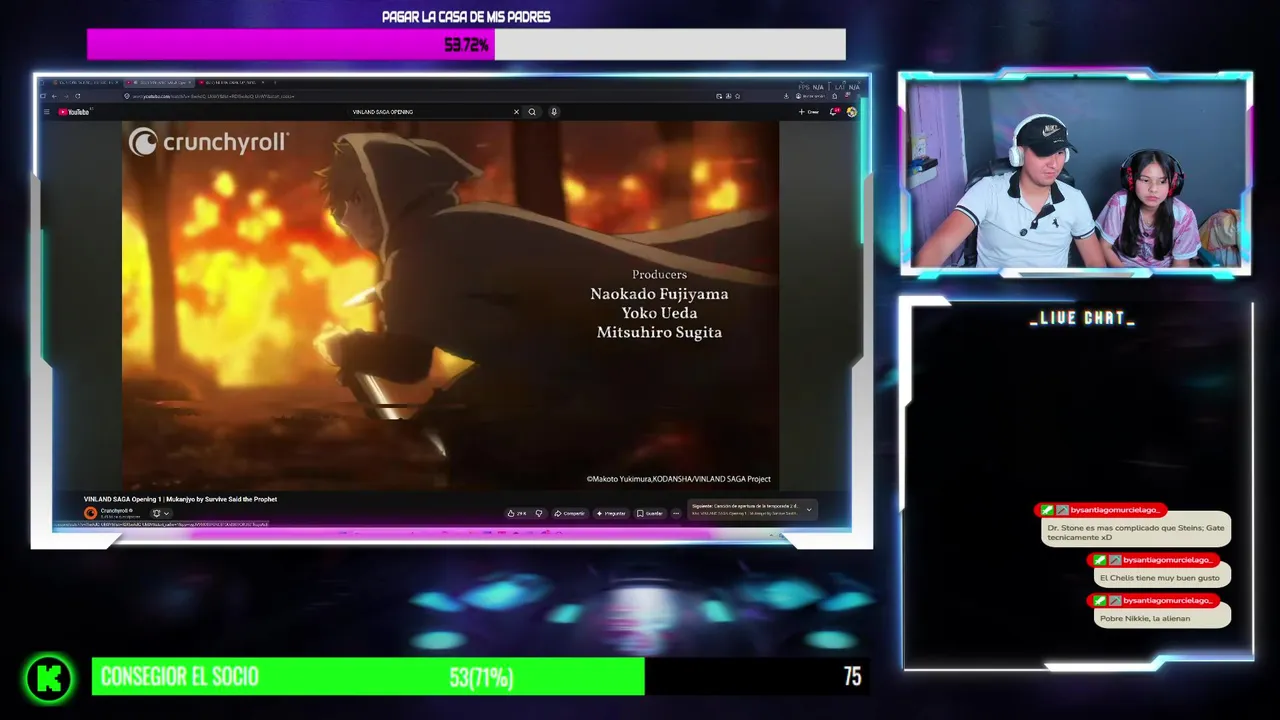The width and height of the screenshot is (1280, 720).
Task: Expand the Siguiente up-next queue chevron
Action: 809,510
